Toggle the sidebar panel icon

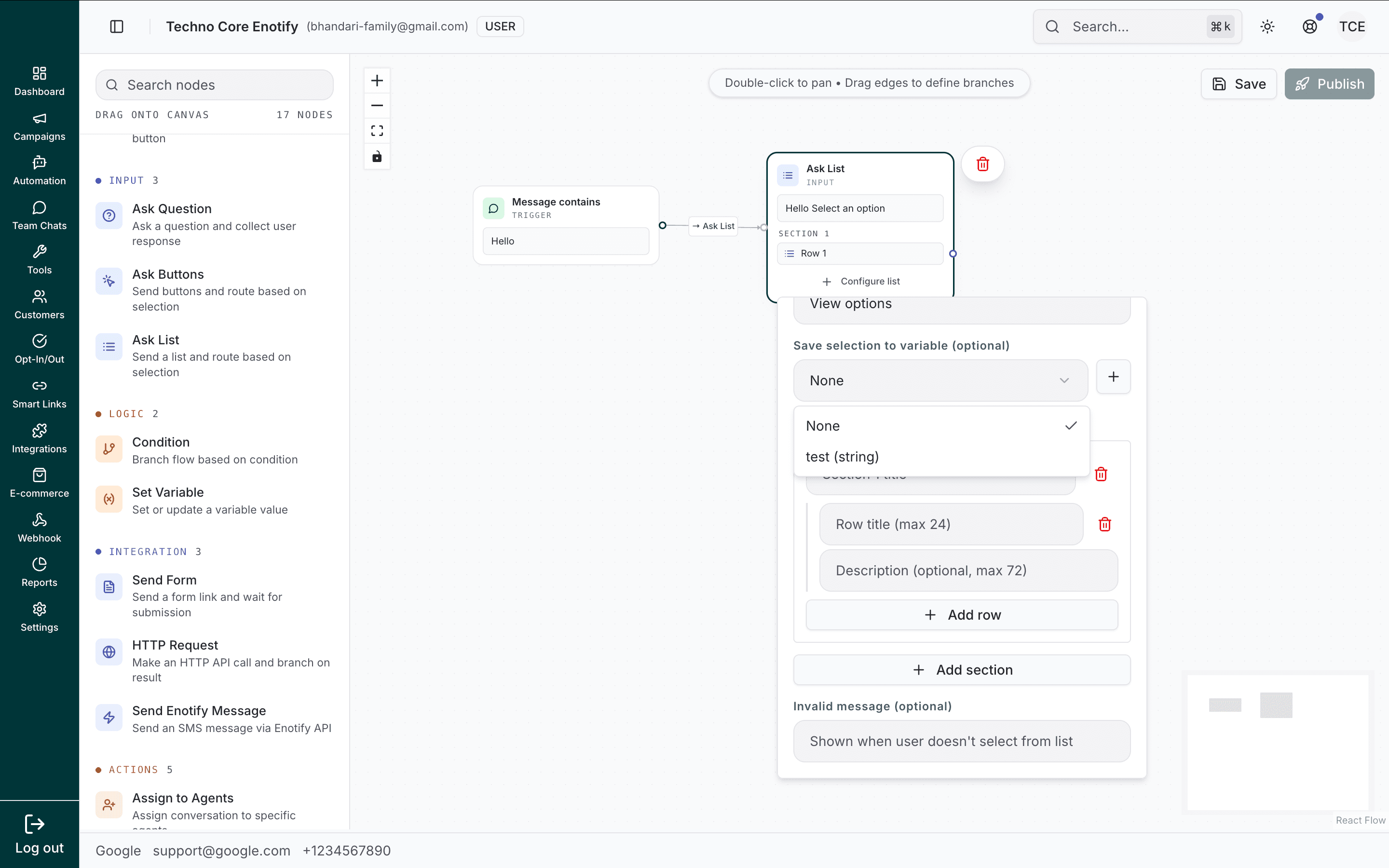tap(117, 27)
